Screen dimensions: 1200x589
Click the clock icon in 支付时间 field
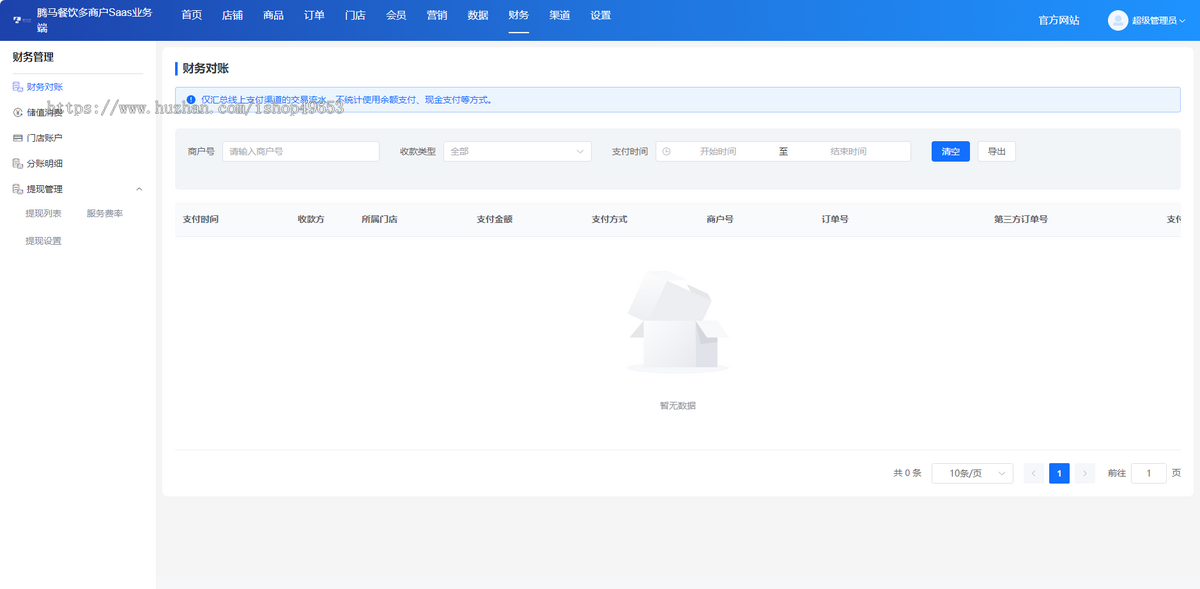(x=667, y=151)
